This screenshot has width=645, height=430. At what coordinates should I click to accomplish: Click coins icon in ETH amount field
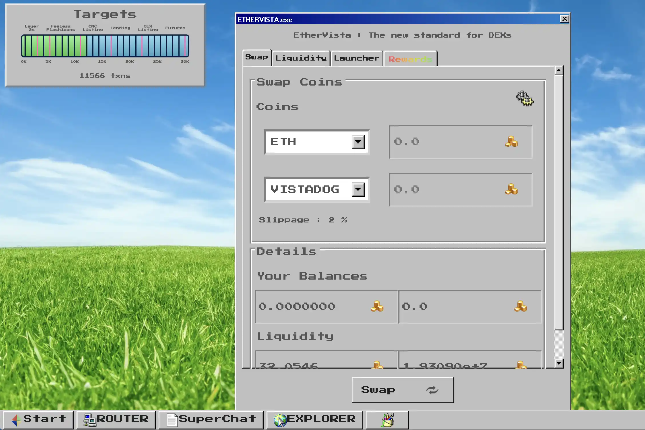[511, 142]
